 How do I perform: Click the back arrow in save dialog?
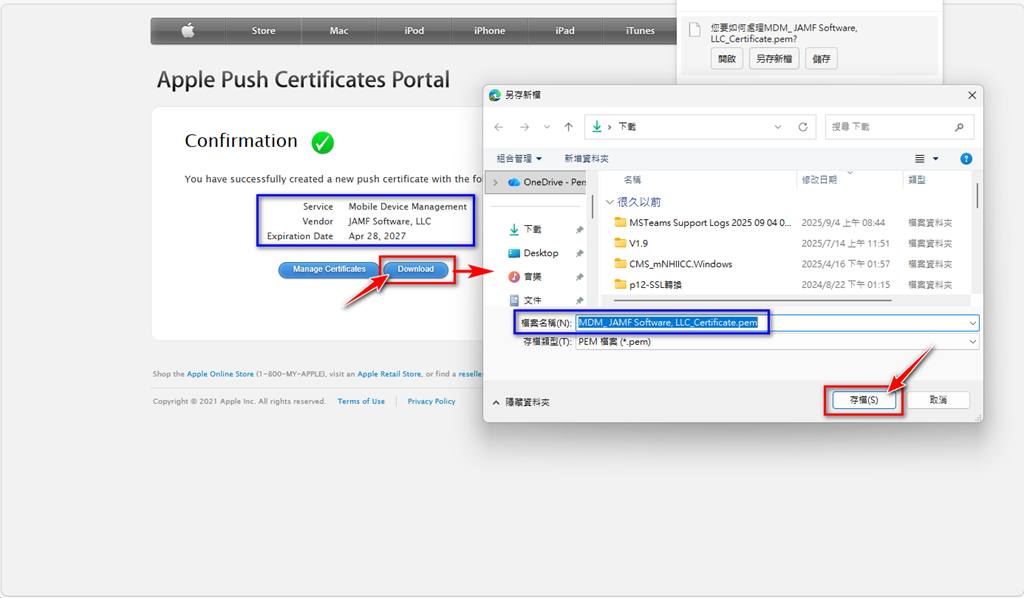[499, 127]
